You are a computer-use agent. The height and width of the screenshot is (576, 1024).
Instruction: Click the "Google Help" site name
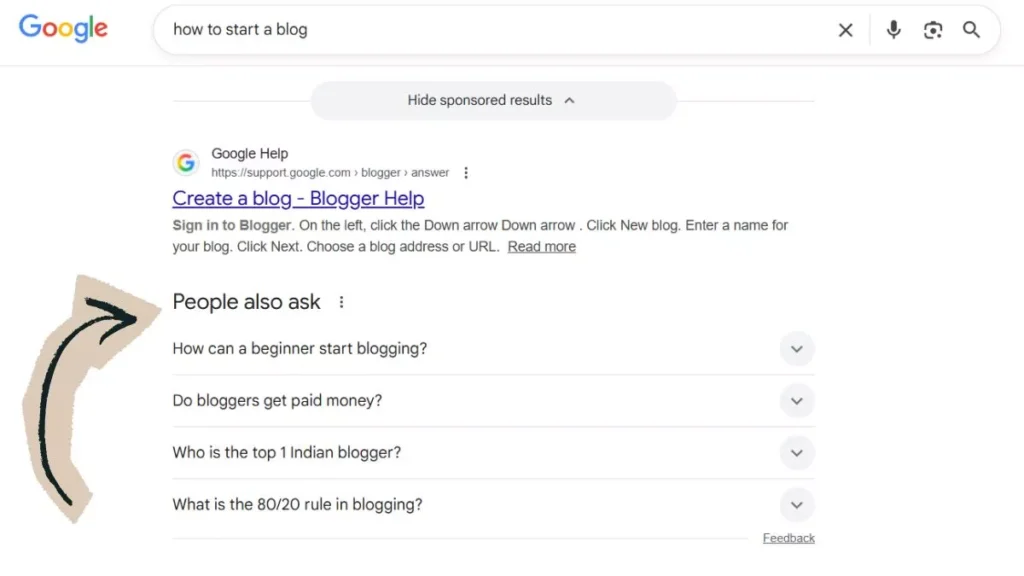249,153
